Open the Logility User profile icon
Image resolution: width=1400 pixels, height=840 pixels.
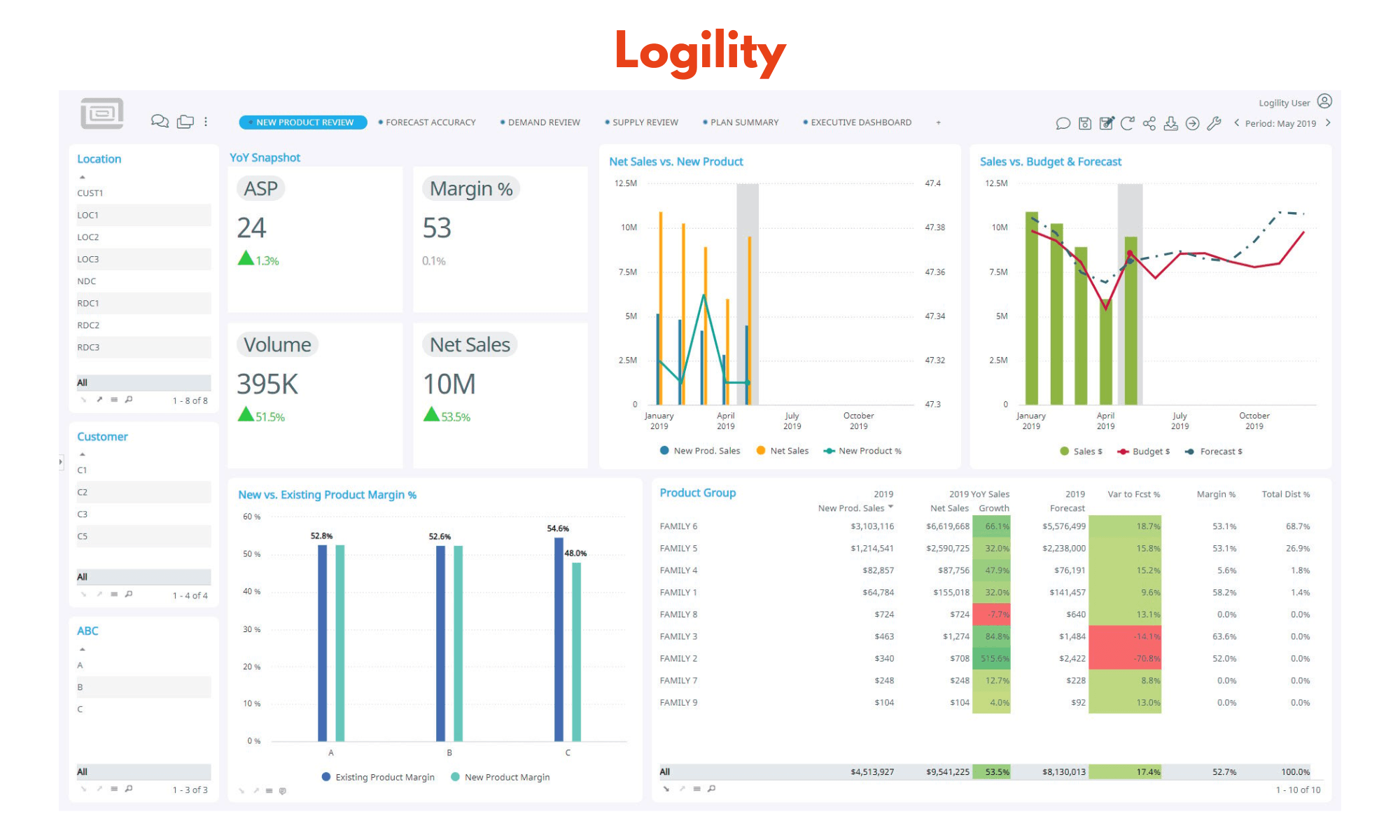(x=1324, y=101)
